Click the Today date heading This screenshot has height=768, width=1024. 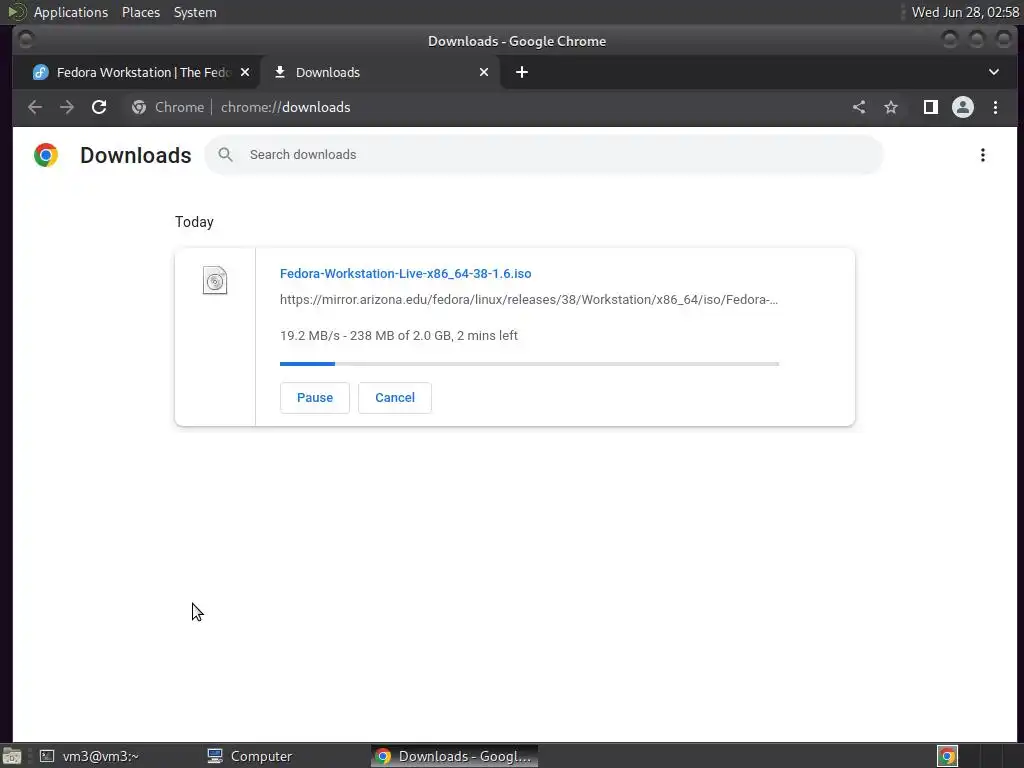194,222
